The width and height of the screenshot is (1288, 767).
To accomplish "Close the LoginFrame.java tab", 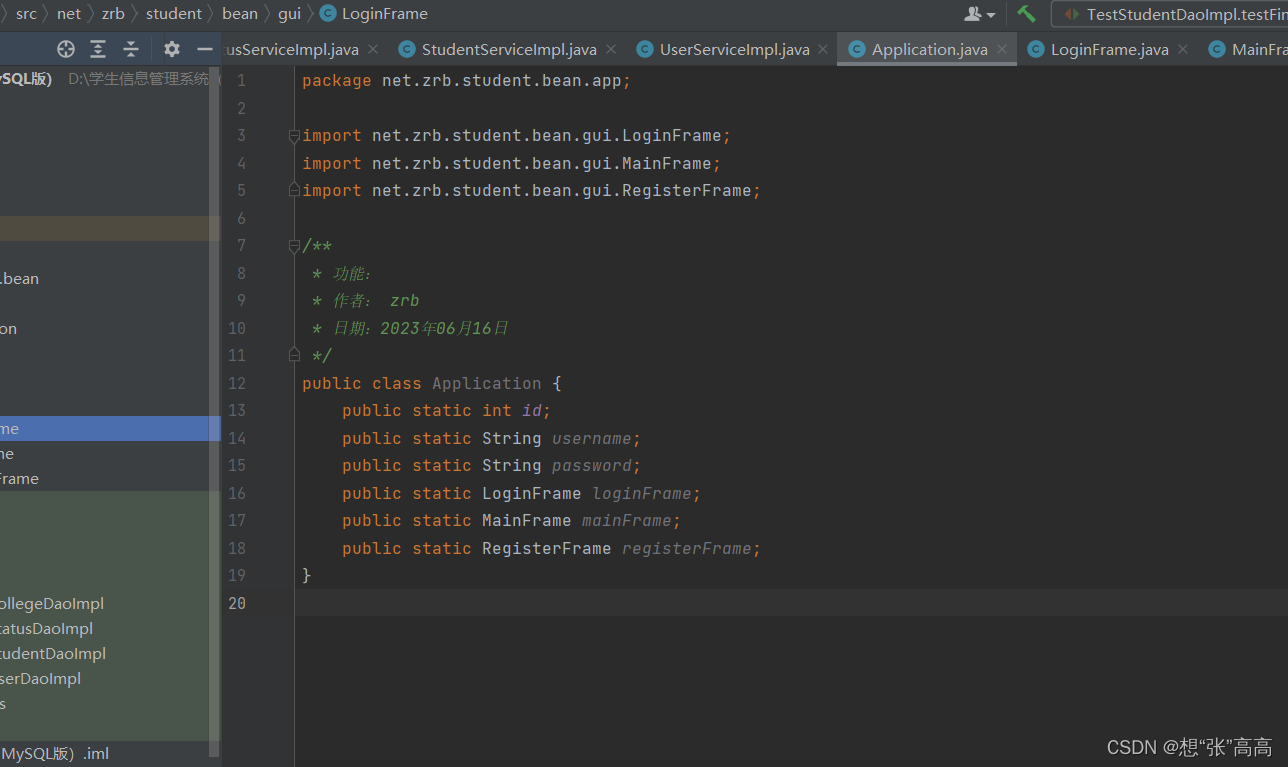I will click(1183, 49).
